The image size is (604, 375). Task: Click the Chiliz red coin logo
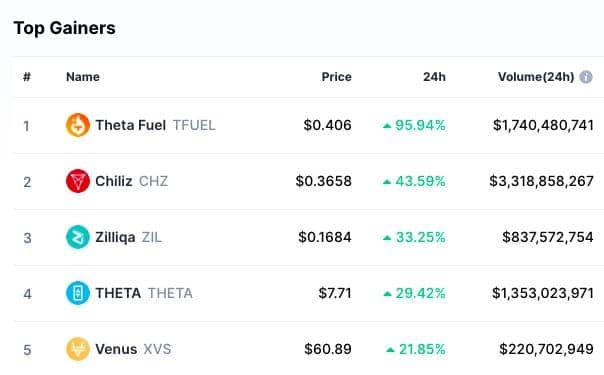point(78,181)
